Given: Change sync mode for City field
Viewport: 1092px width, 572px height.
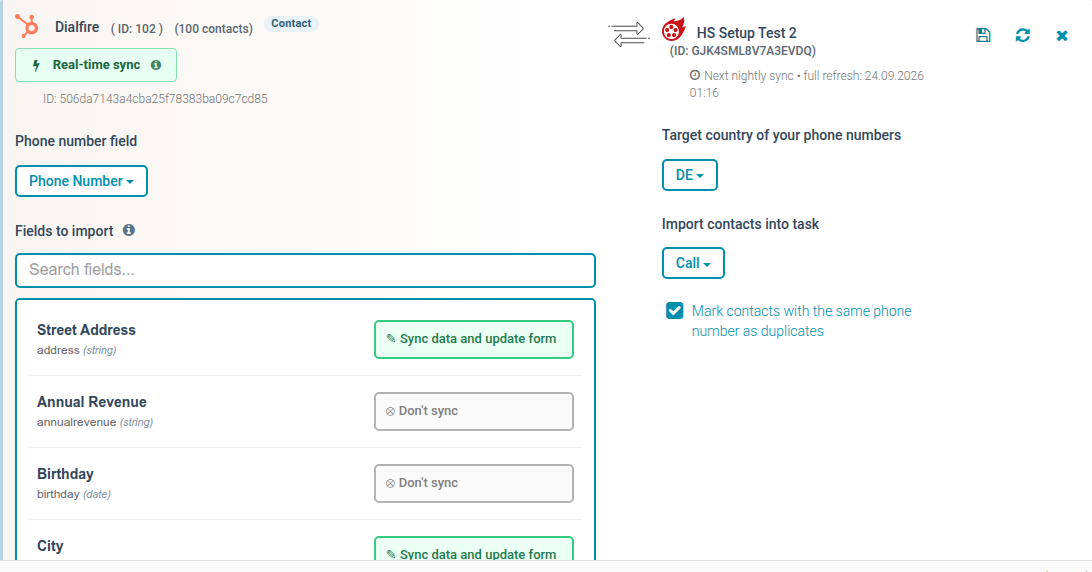Looking at the screenshot, I should click(474, 549).
